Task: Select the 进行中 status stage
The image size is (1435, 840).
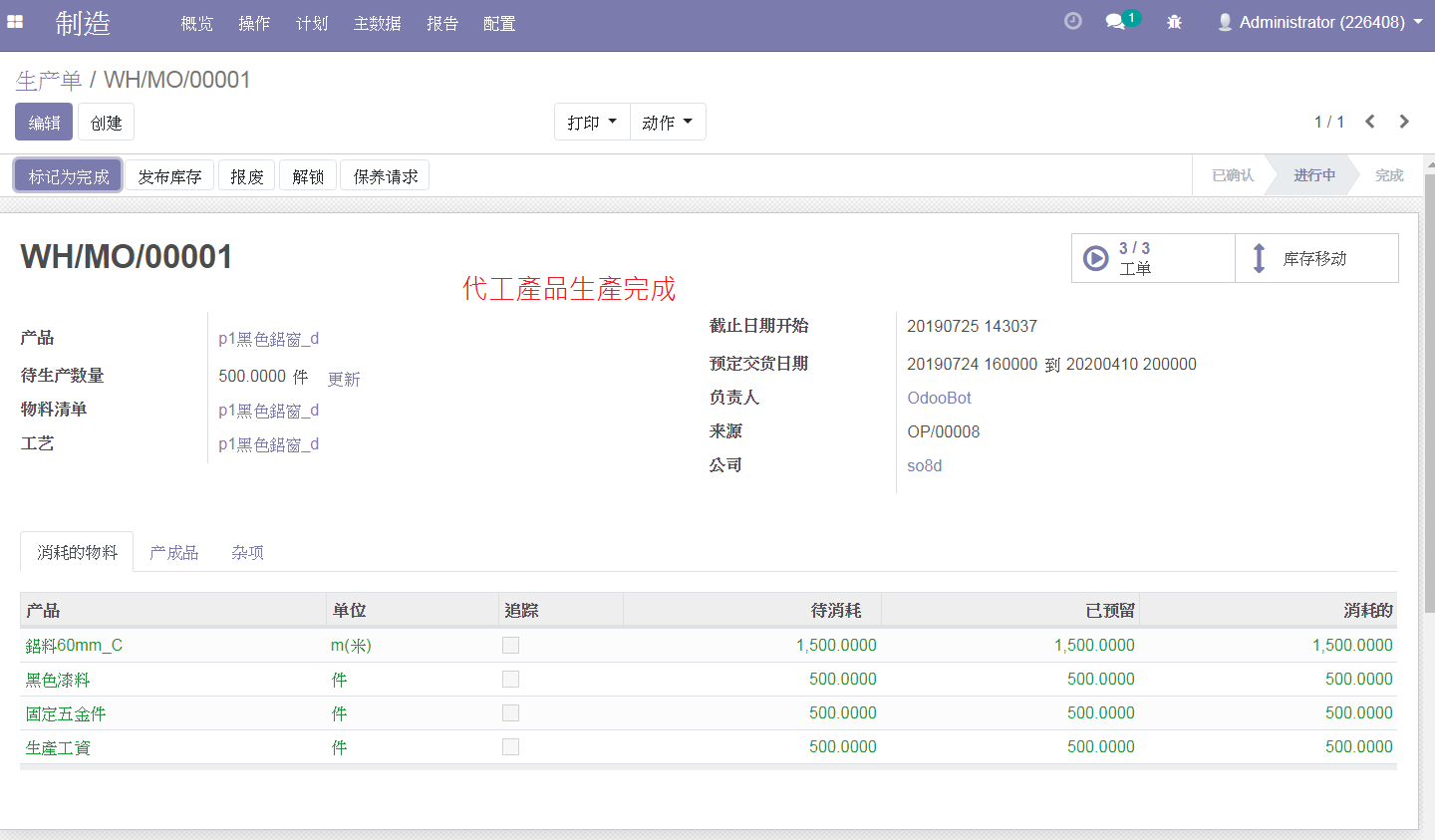Action: pyautogui.click(x=1313, y=175)
